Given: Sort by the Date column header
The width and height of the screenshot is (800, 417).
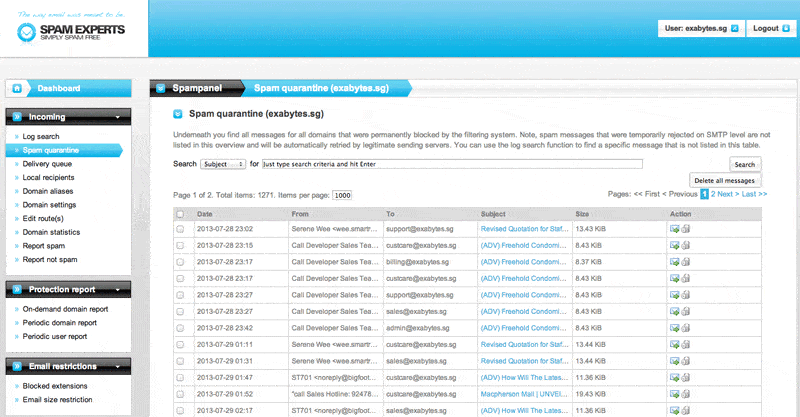Looking at the screenshot, I should point(205,214).
